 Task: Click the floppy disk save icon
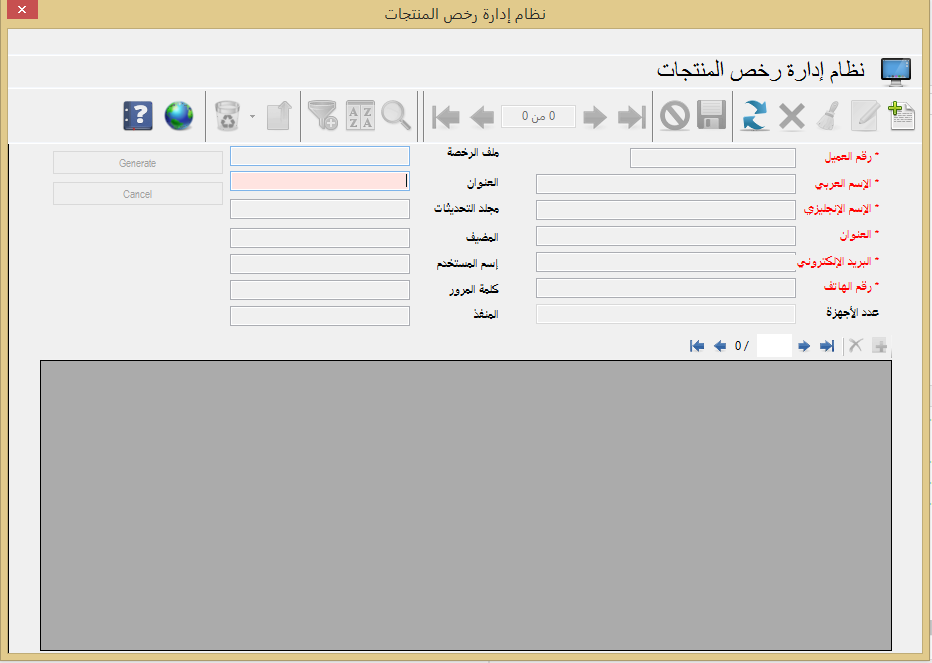click(x=711, y=116)
